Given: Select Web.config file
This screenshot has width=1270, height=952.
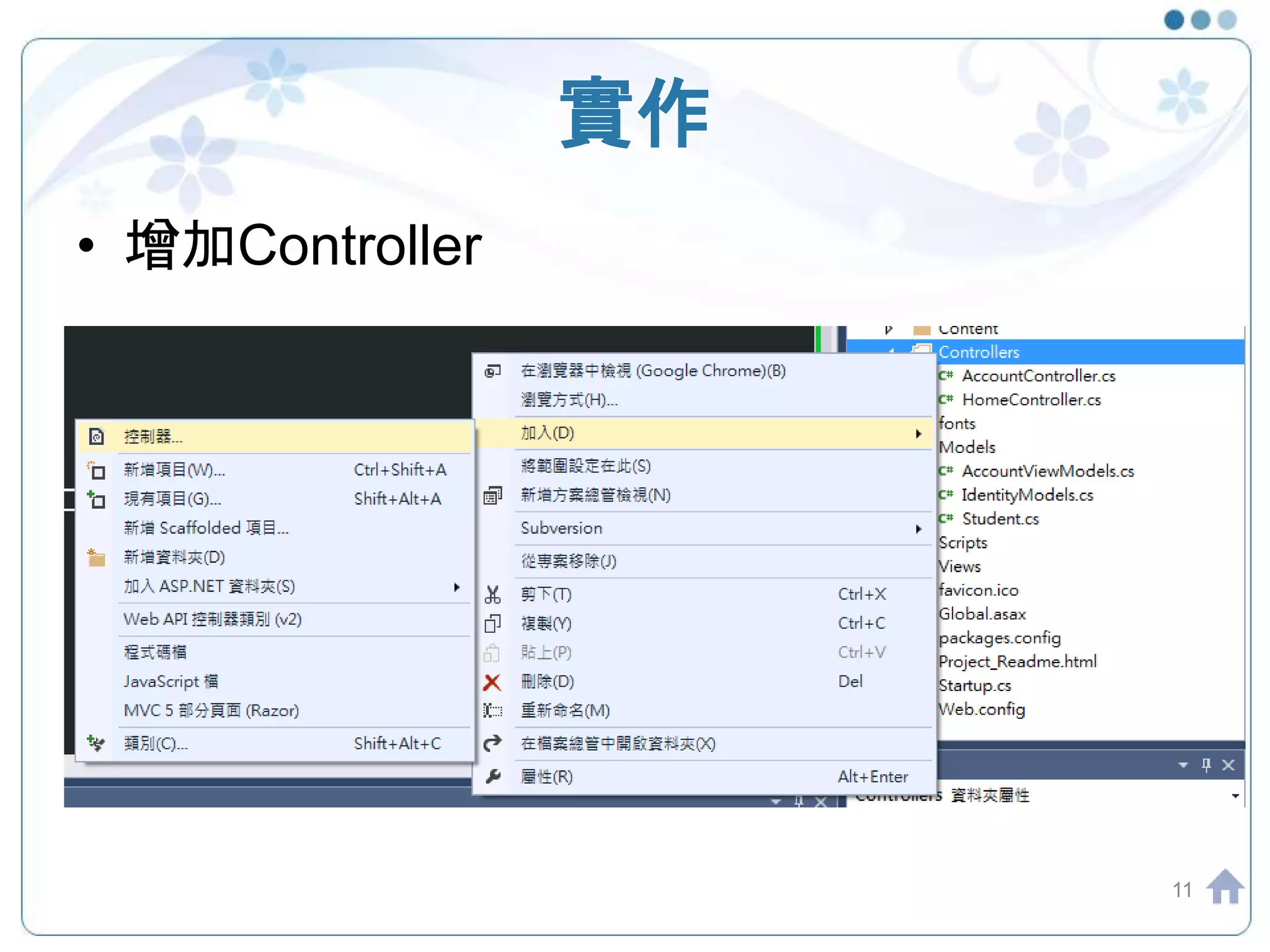Looking at the screenshot, I should pos(982,709).
